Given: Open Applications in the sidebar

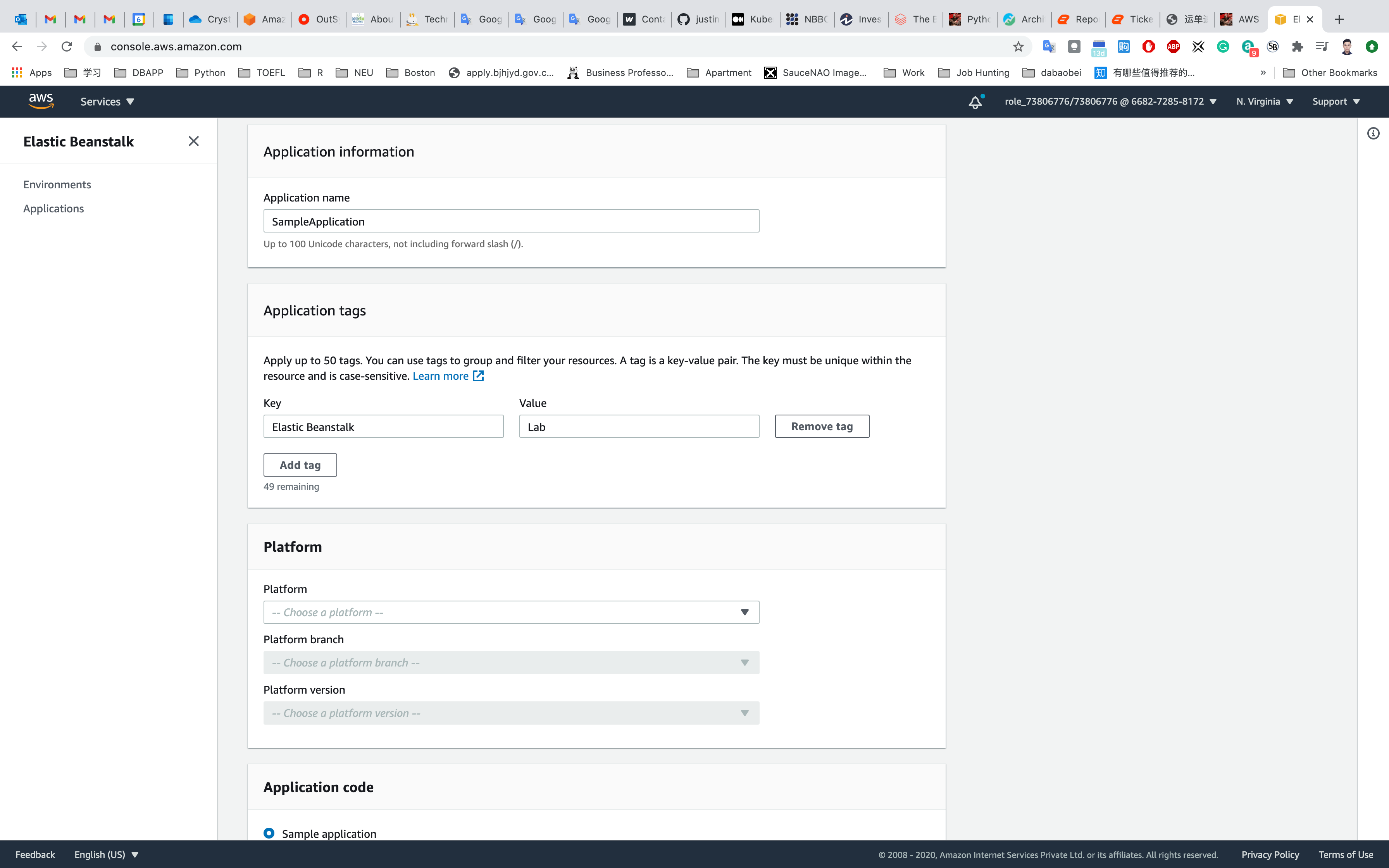Looking at the screenshot, I should [53, 208].
